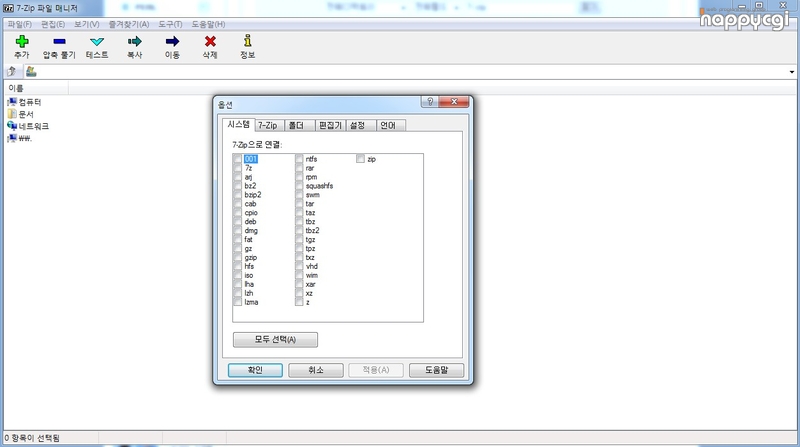800x447 pixels.
Task: Check the zip extension checkbox
Action: pos(360,159)
